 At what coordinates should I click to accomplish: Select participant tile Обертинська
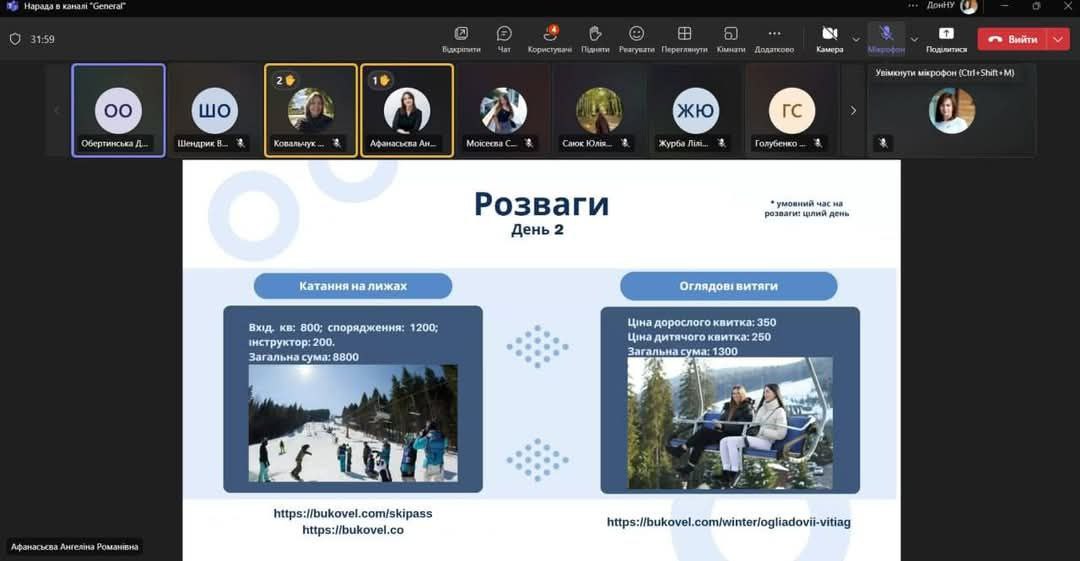pyautogui.click(x=118, y=110)
